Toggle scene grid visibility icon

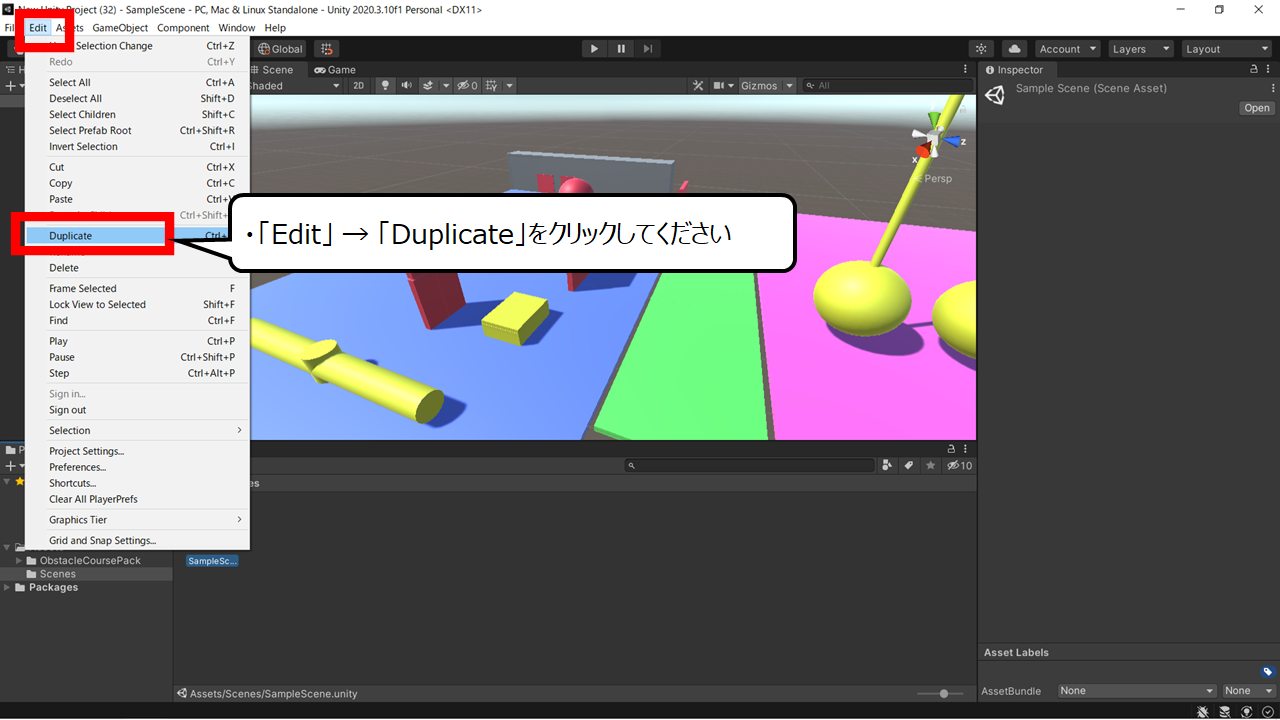click(491, 86)
